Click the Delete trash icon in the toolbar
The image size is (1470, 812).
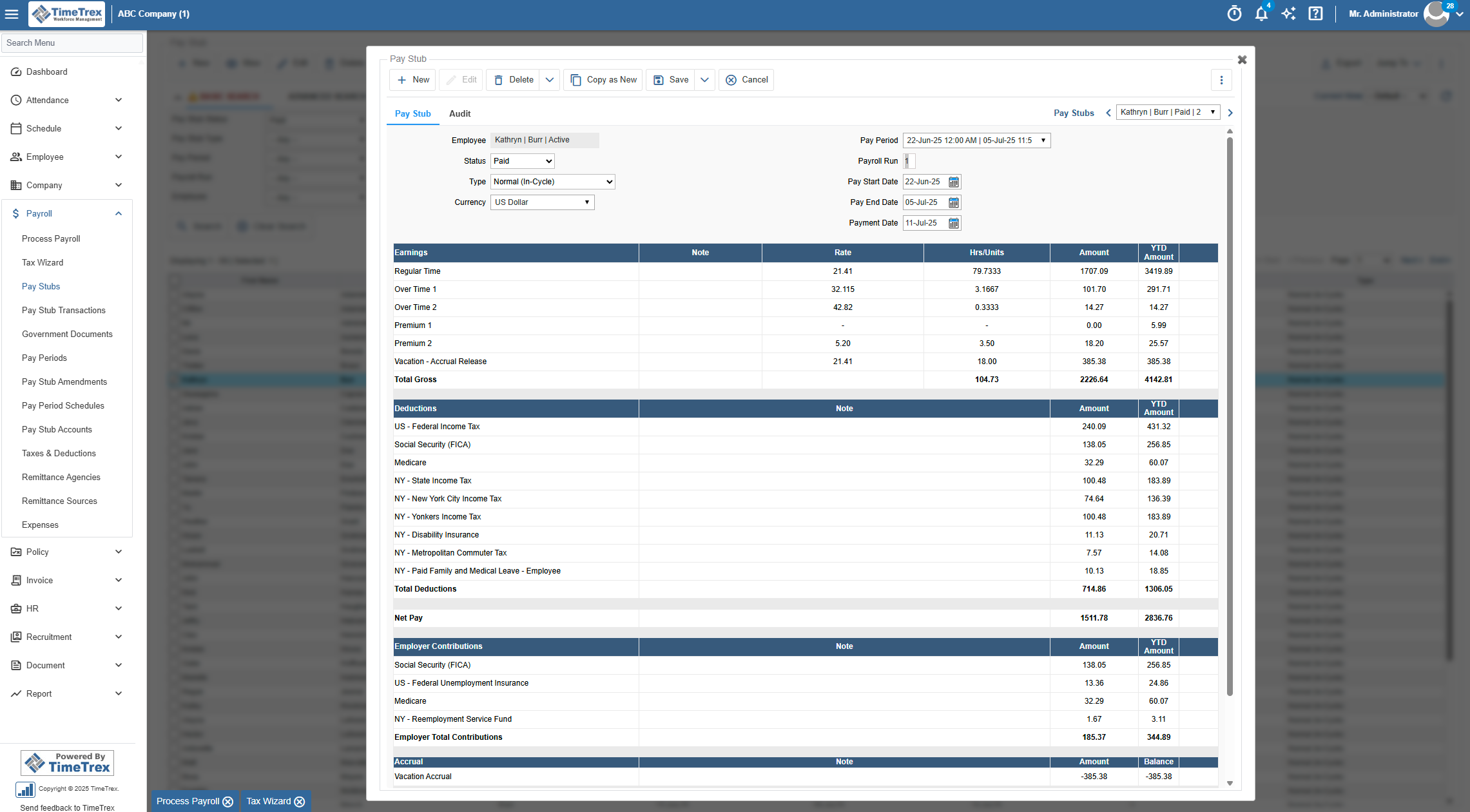[x=499, y=80]
